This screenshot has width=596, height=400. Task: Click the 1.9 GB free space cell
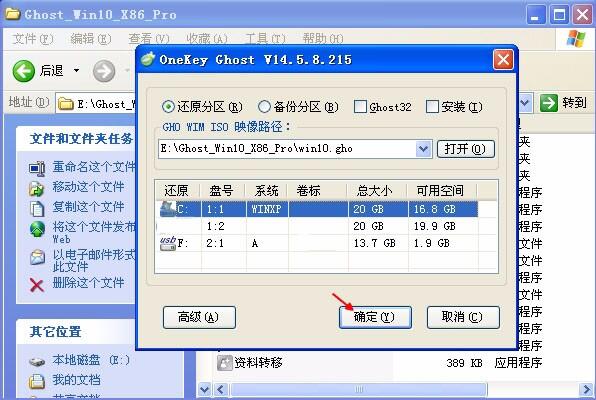(x=431, y=243)
